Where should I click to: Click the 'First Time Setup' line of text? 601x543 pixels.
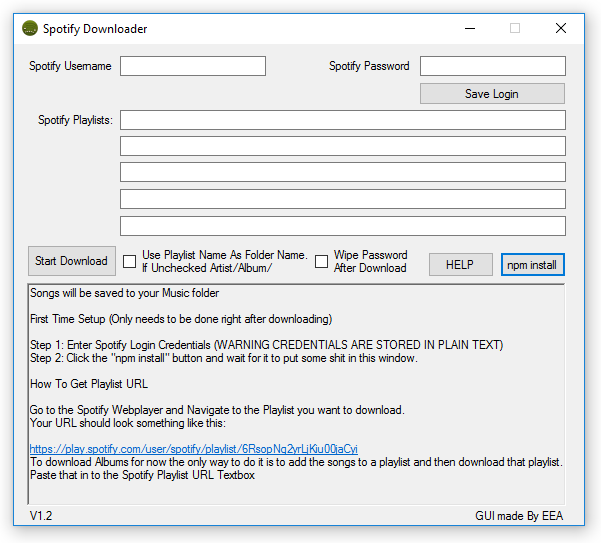tap(181, 319)
